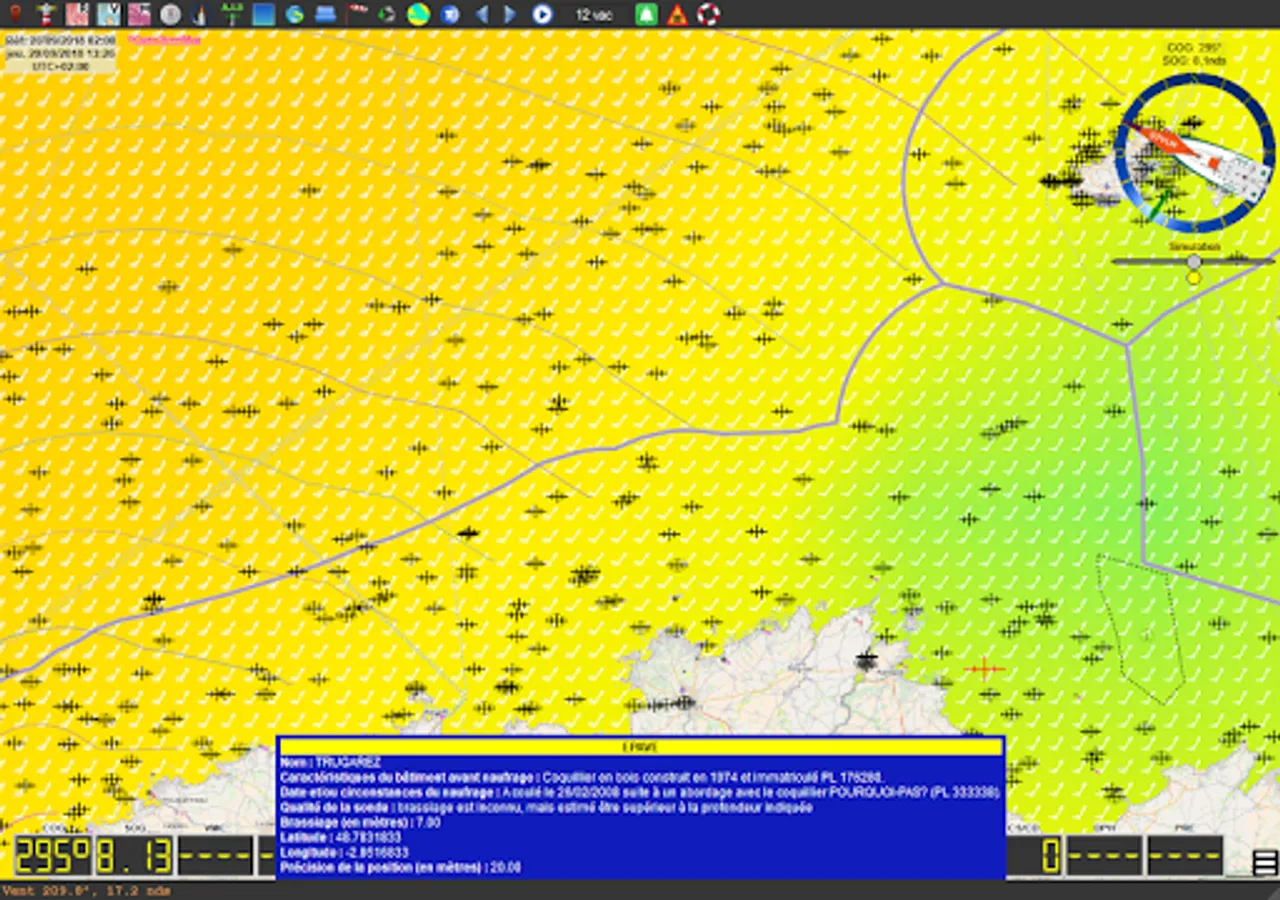Start animation with the play button
Image resolution: width=1280 pixels, height=900 pixels.
pyautogui.click(x=542, y=14)
